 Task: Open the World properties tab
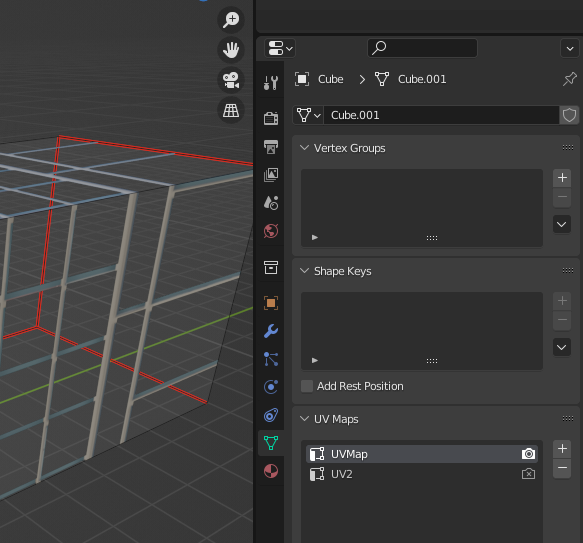point(271,231)
